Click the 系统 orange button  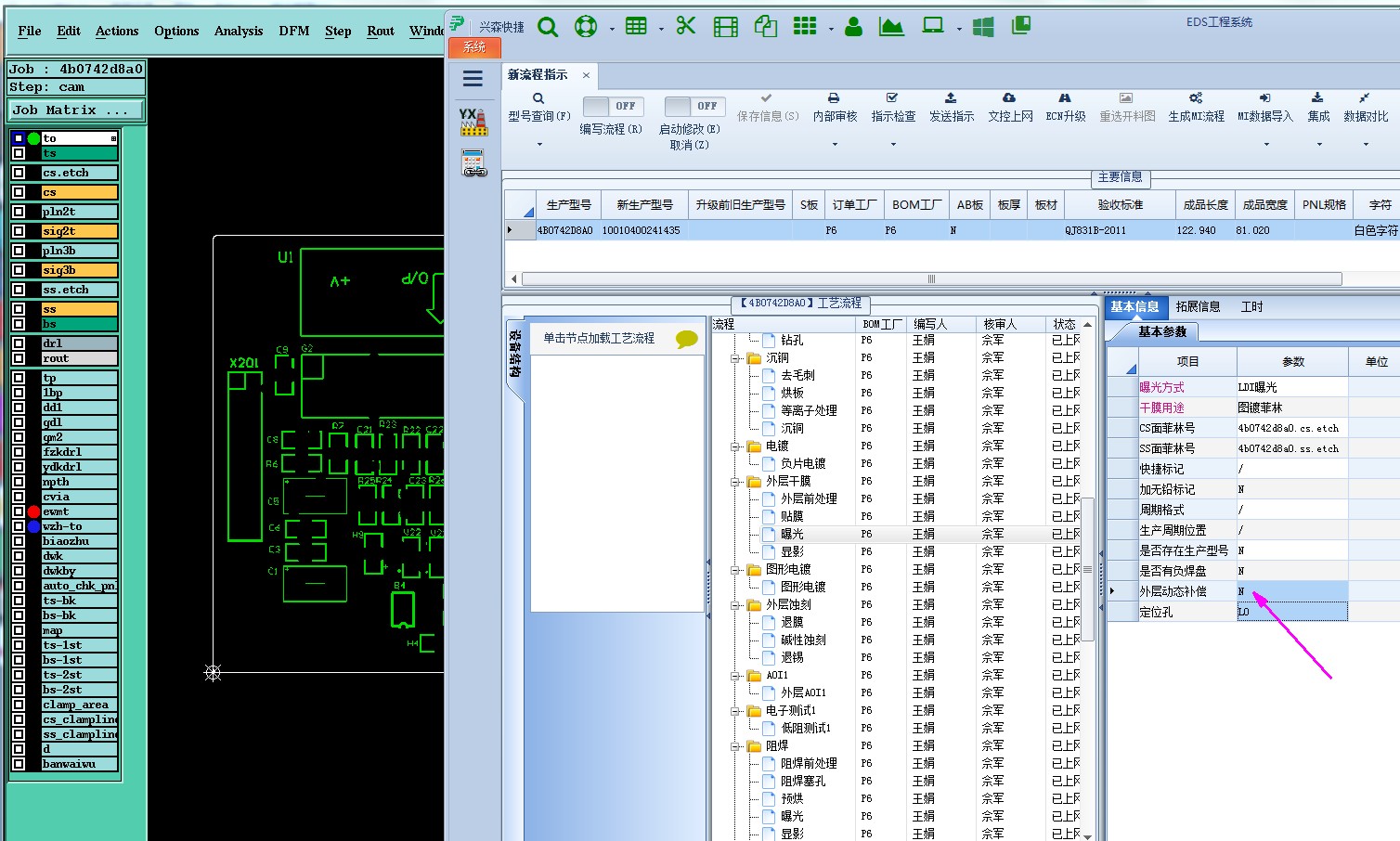474,46
